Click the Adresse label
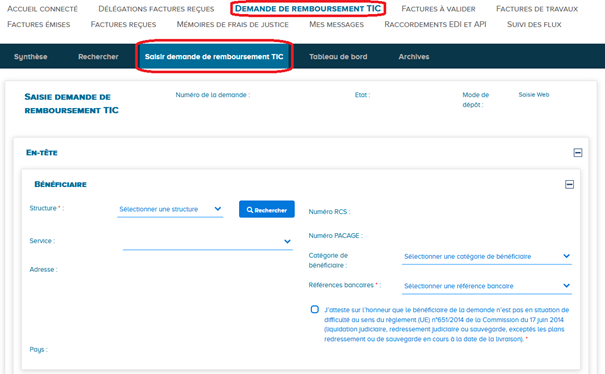Viewport: 605px width, 374px height. (43, 269)
